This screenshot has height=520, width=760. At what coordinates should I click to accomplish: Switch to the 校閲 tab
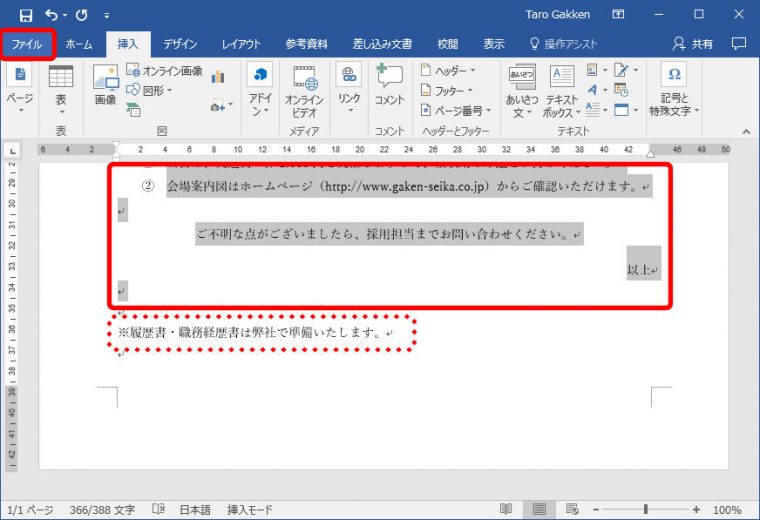(448, 45)
